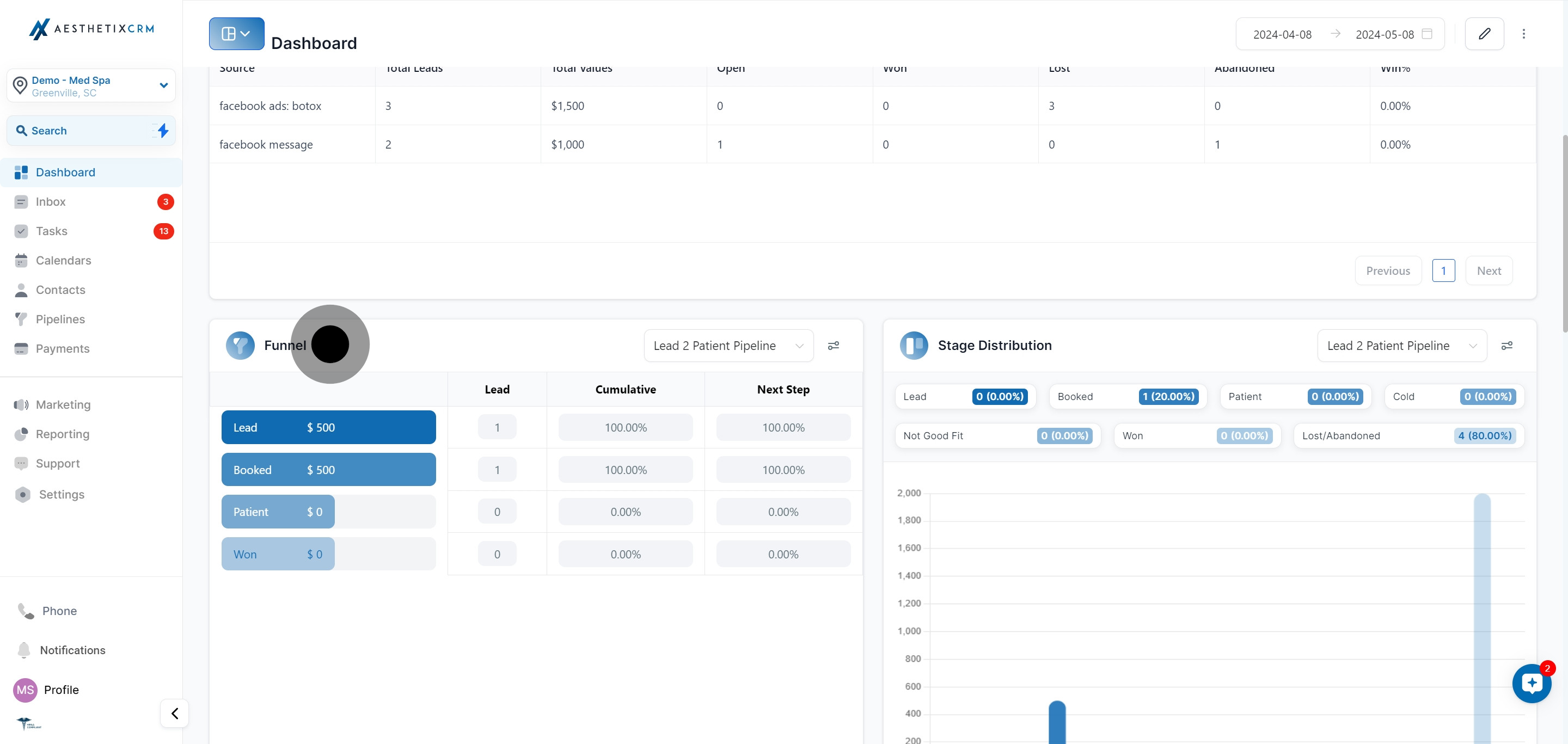
Task: Click the calendar icon in date range
Action: (x=1427, y=34)
